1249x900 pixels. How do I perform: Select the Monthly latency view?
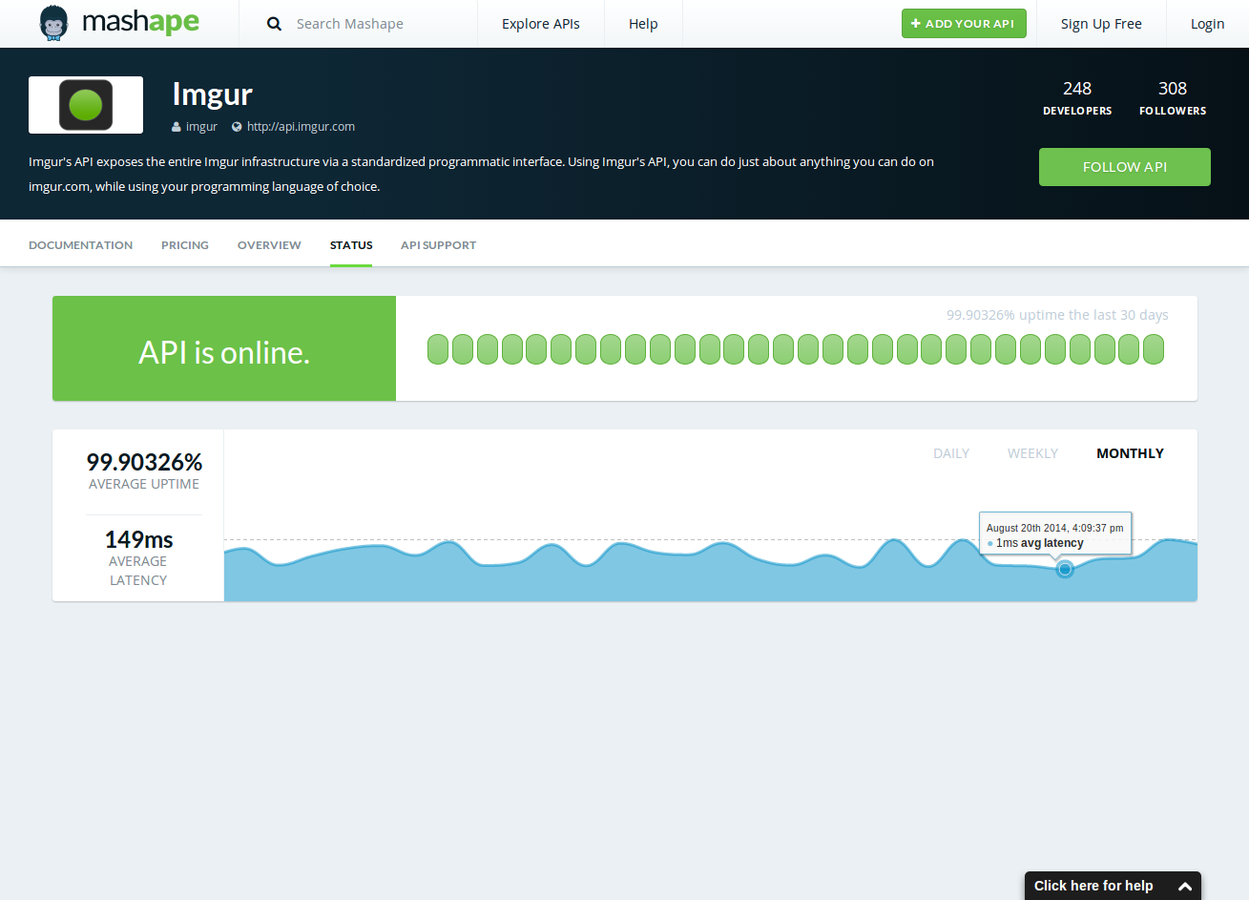[1130, 453]
